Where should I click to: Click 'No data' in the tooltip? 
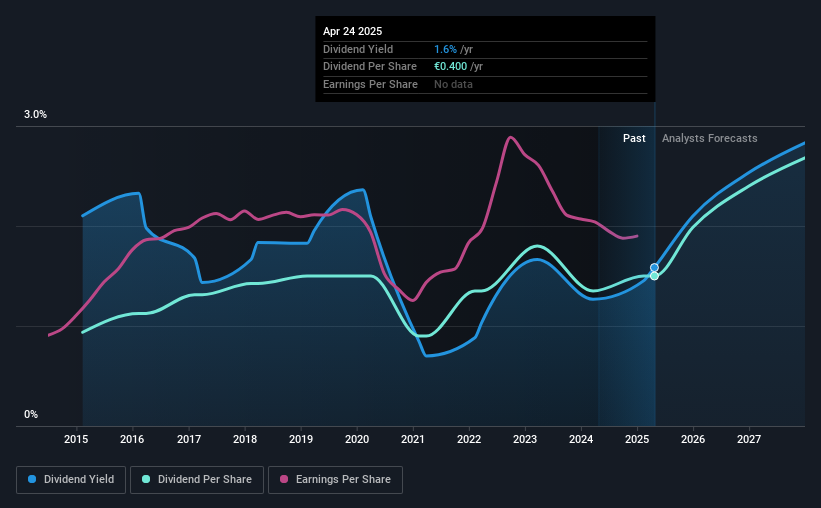453,84
